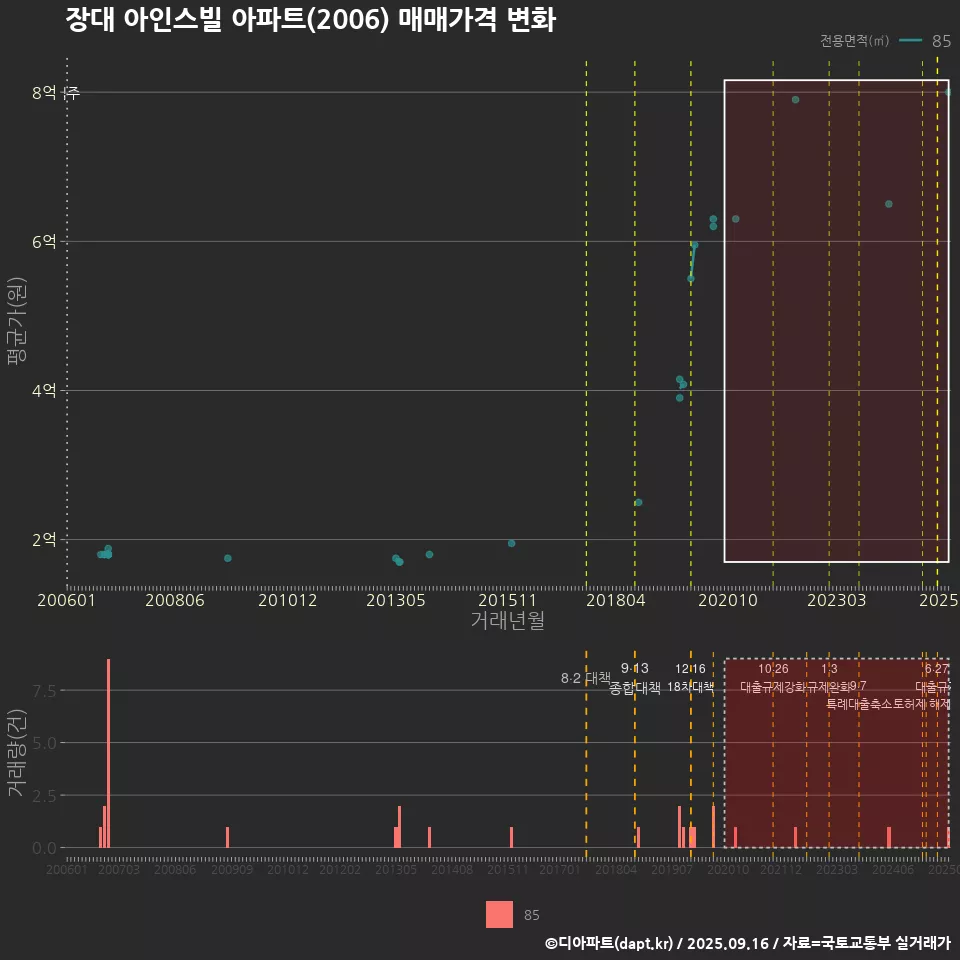Click the '10·26' policy date annotation
960x960 pixels.
click(x=773, y=669)
